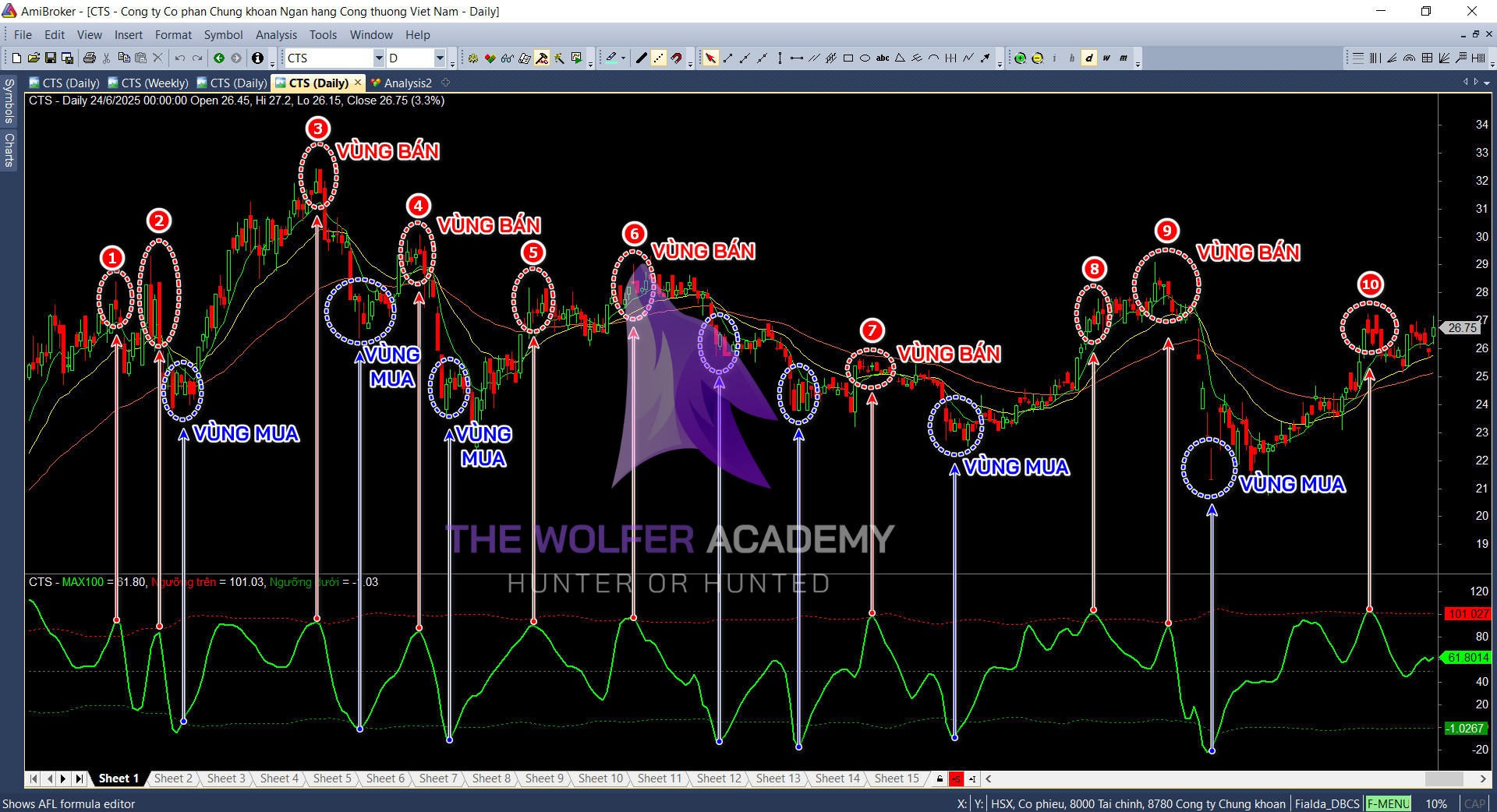Toggle daily 'd' interval button
This screenshot has width=1497, height=812.
coord(1089,58)
